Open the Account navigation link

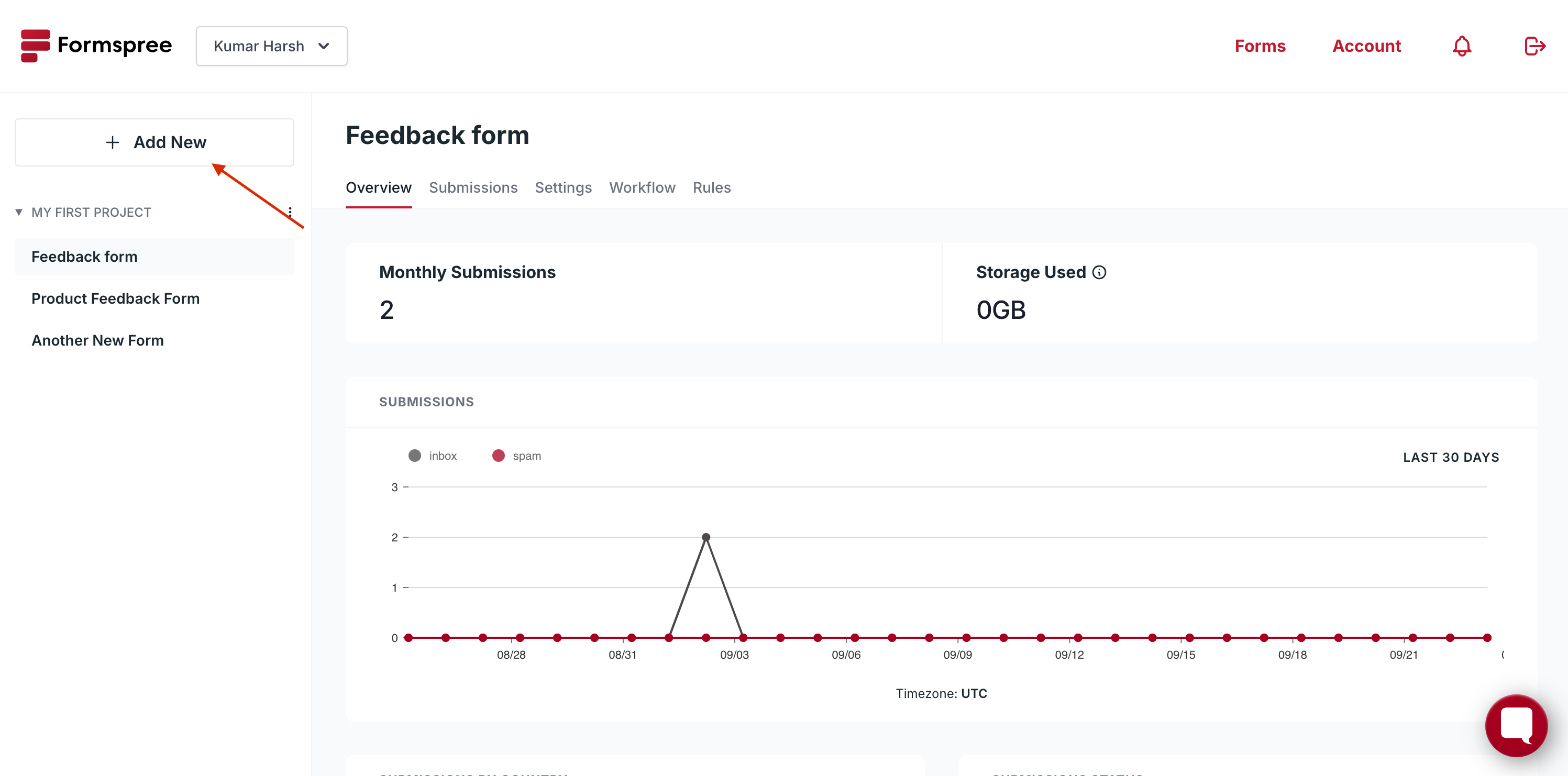click(x=1366, y=46)
